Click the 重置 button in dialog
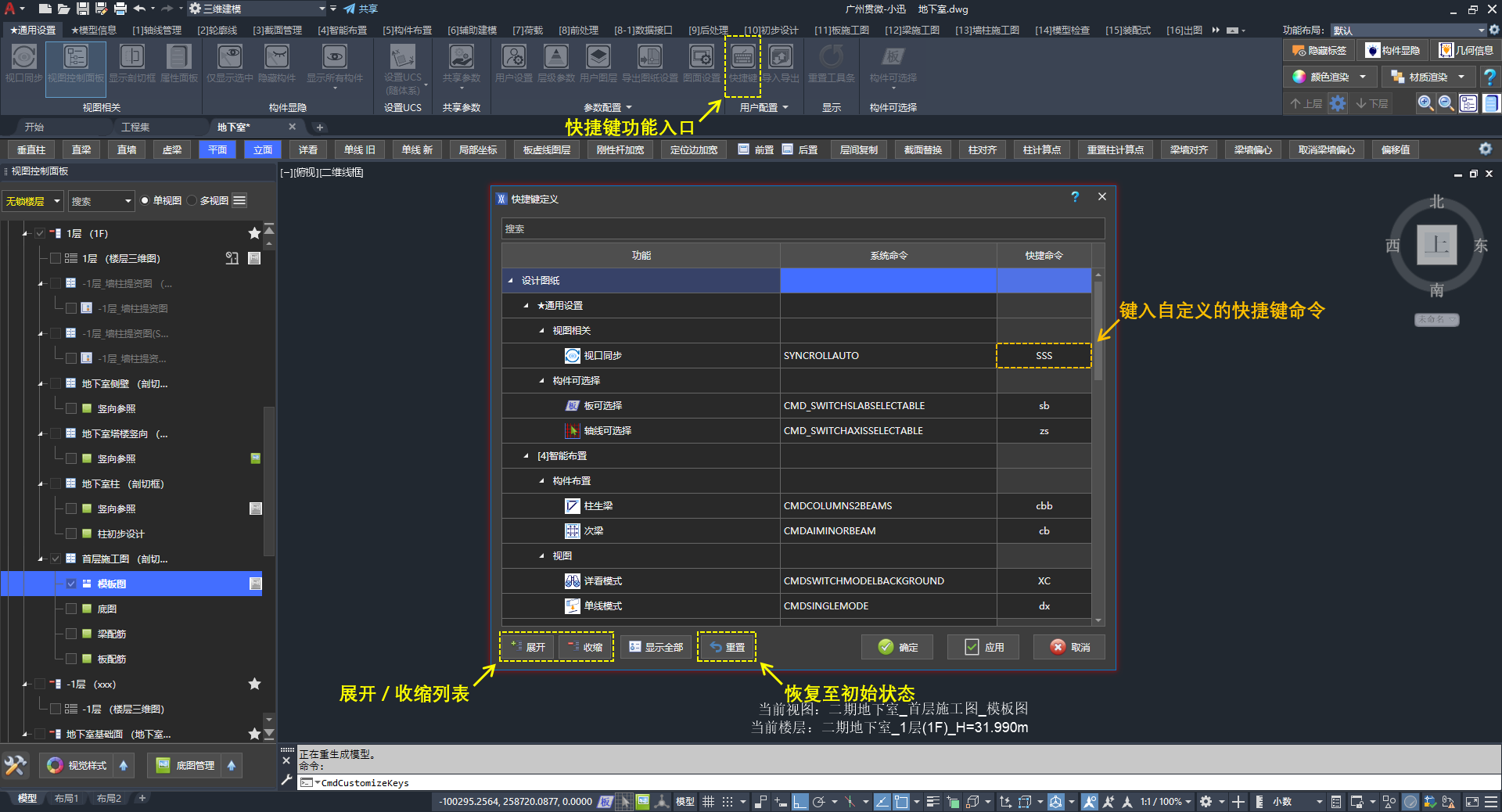 pyautogui.click(x=727, y=647)
